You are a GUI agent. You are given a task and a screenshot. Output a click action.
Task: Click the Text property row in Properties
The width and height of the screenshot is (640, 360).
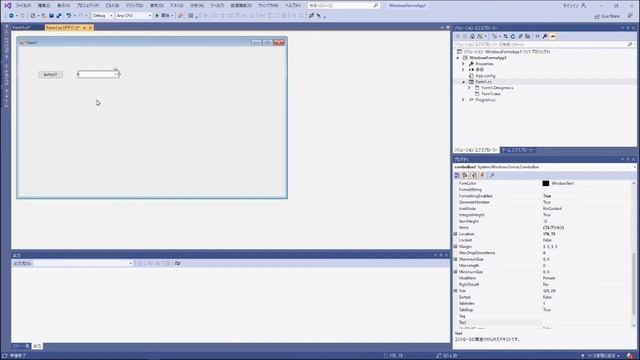pos(543,322)
